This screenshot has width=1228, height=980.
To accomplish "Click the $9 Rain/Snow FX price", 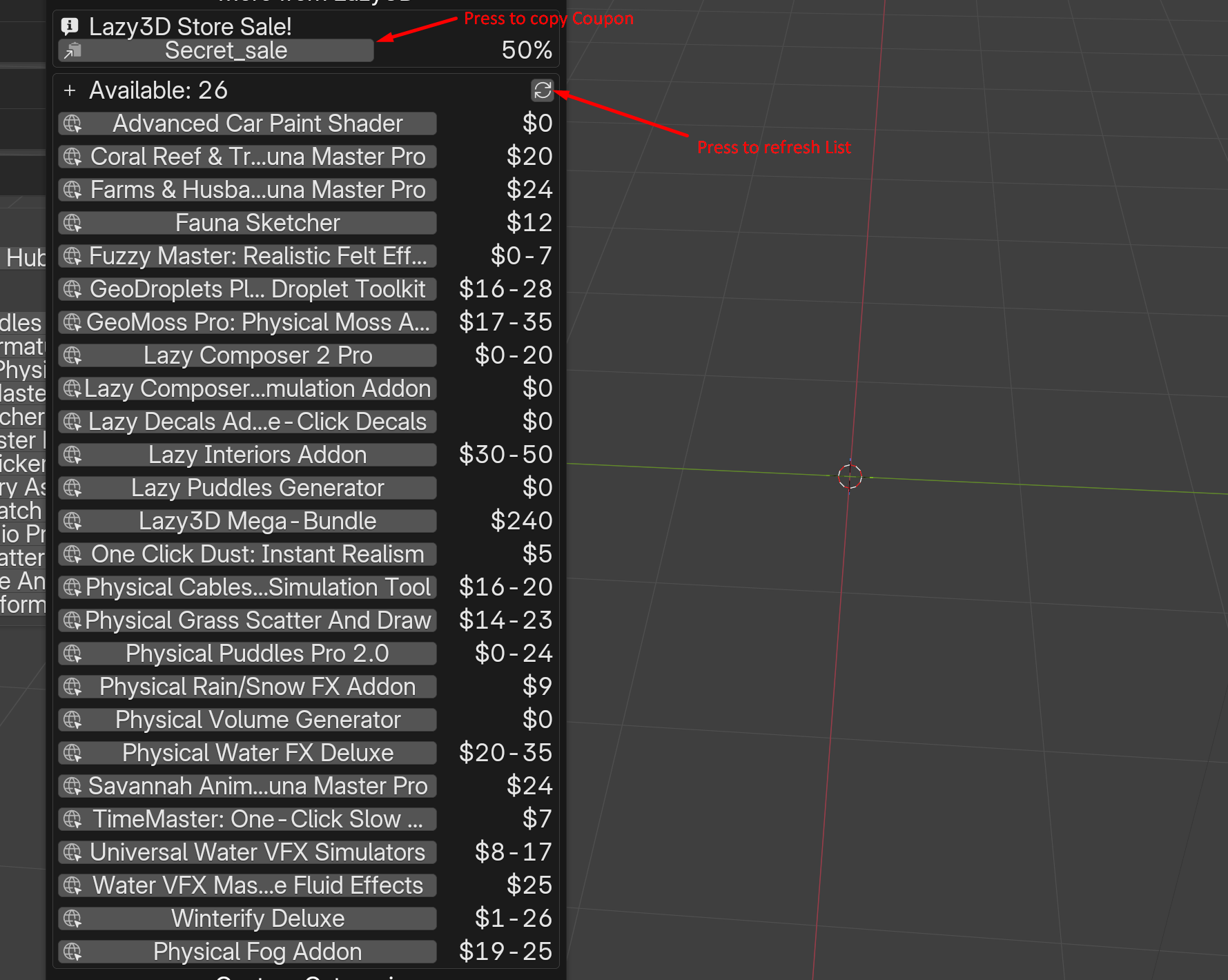I will coord(537,687).
